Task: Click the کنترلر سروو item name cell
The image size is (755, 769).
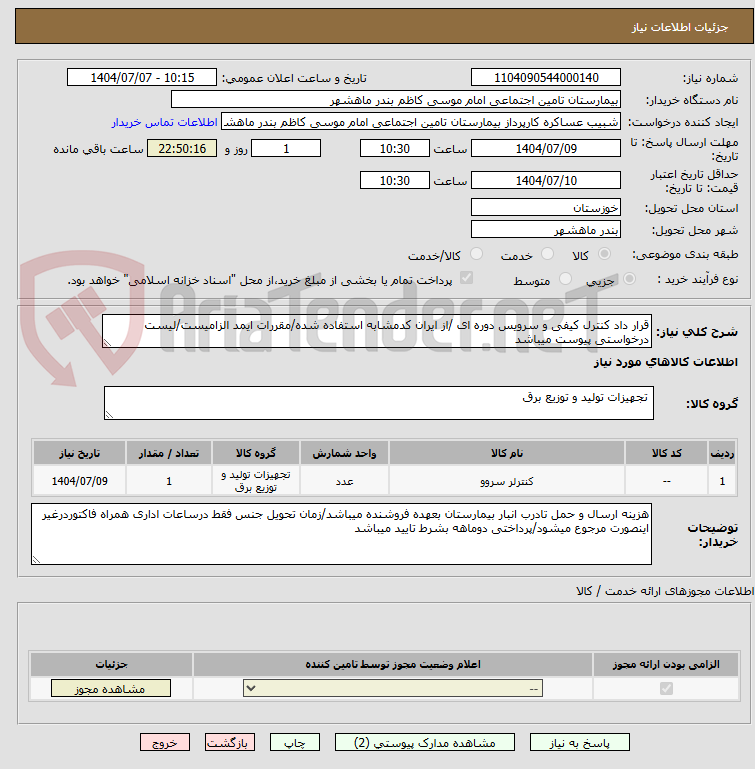Action: pos(507,481)
